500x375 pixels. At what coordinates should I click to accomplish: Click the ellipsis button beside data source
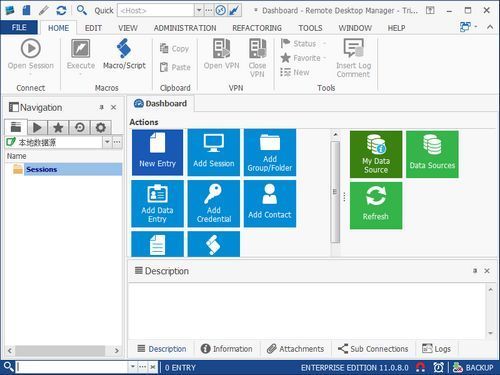[x=117, y=142]
